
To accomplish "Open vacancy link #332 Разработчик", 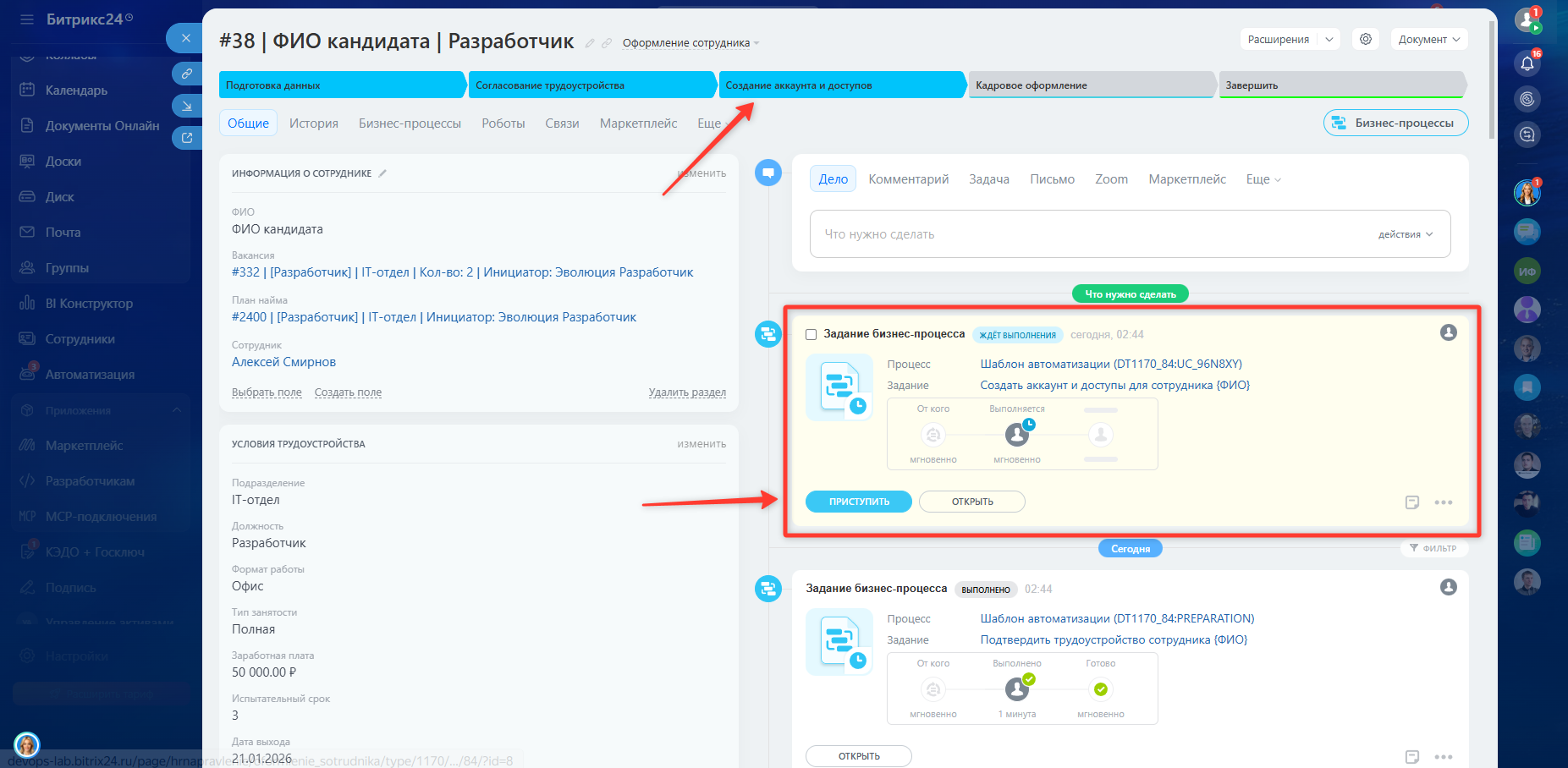I will [462, 272].
